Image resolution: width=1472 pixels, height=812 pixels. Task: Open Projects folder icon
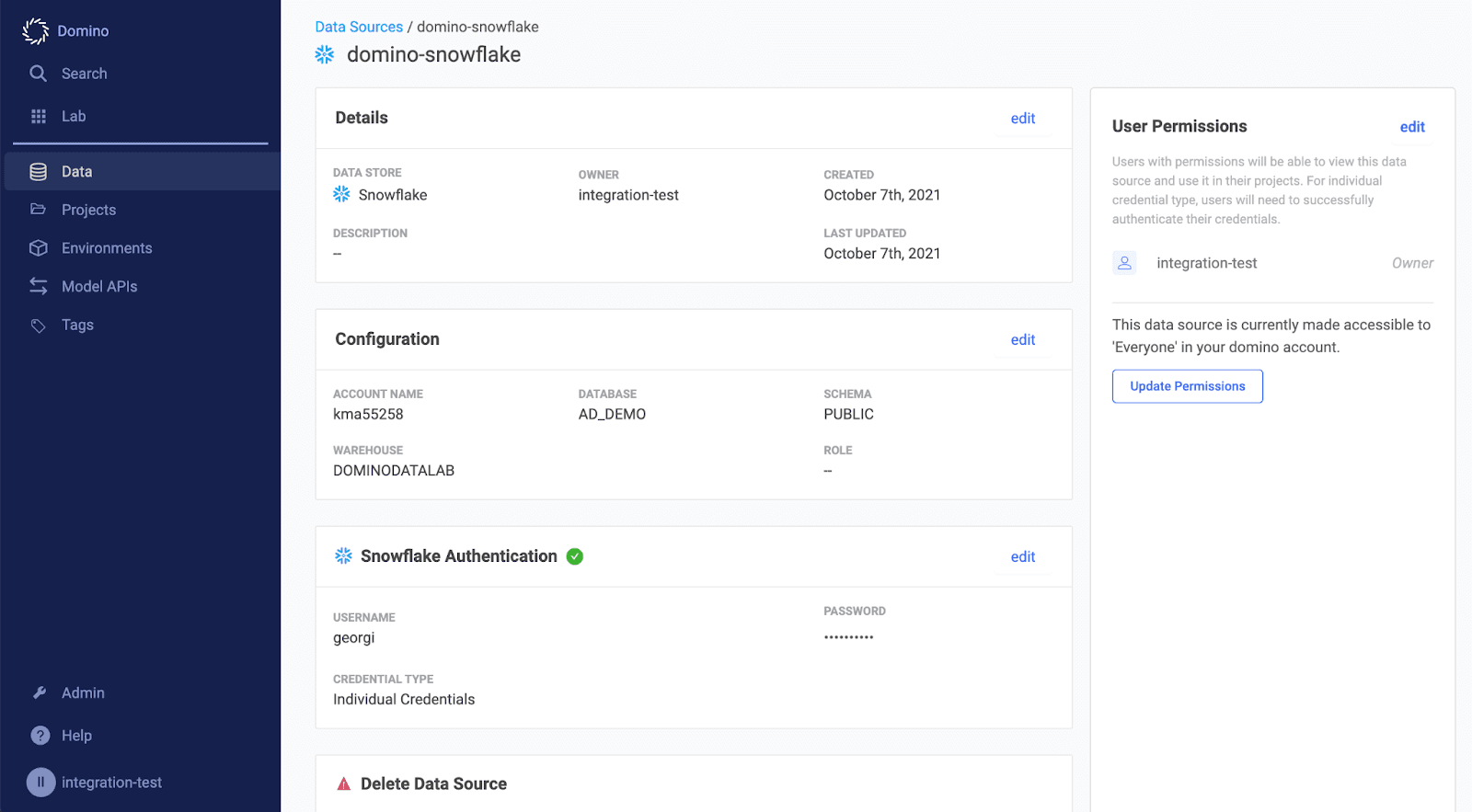coord(38,210)
